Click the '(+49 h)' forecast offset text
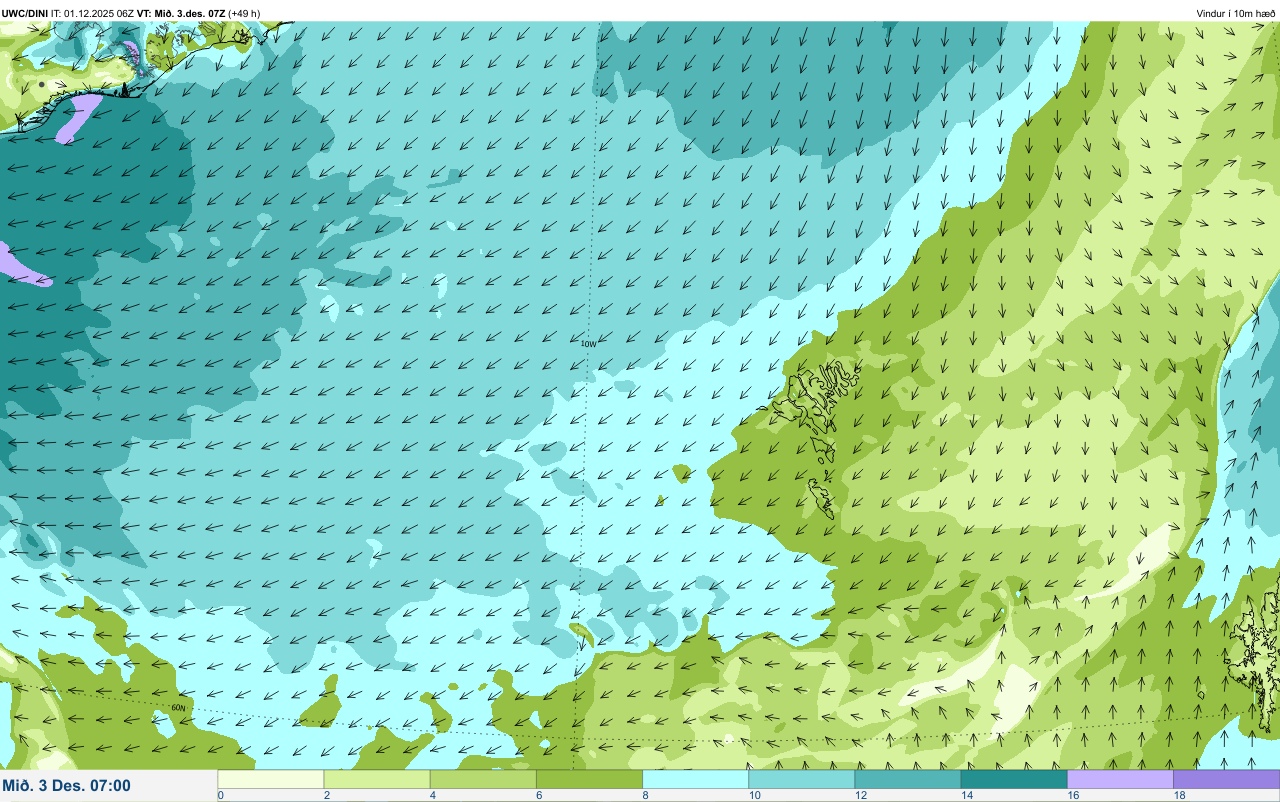 click(245, 13)
